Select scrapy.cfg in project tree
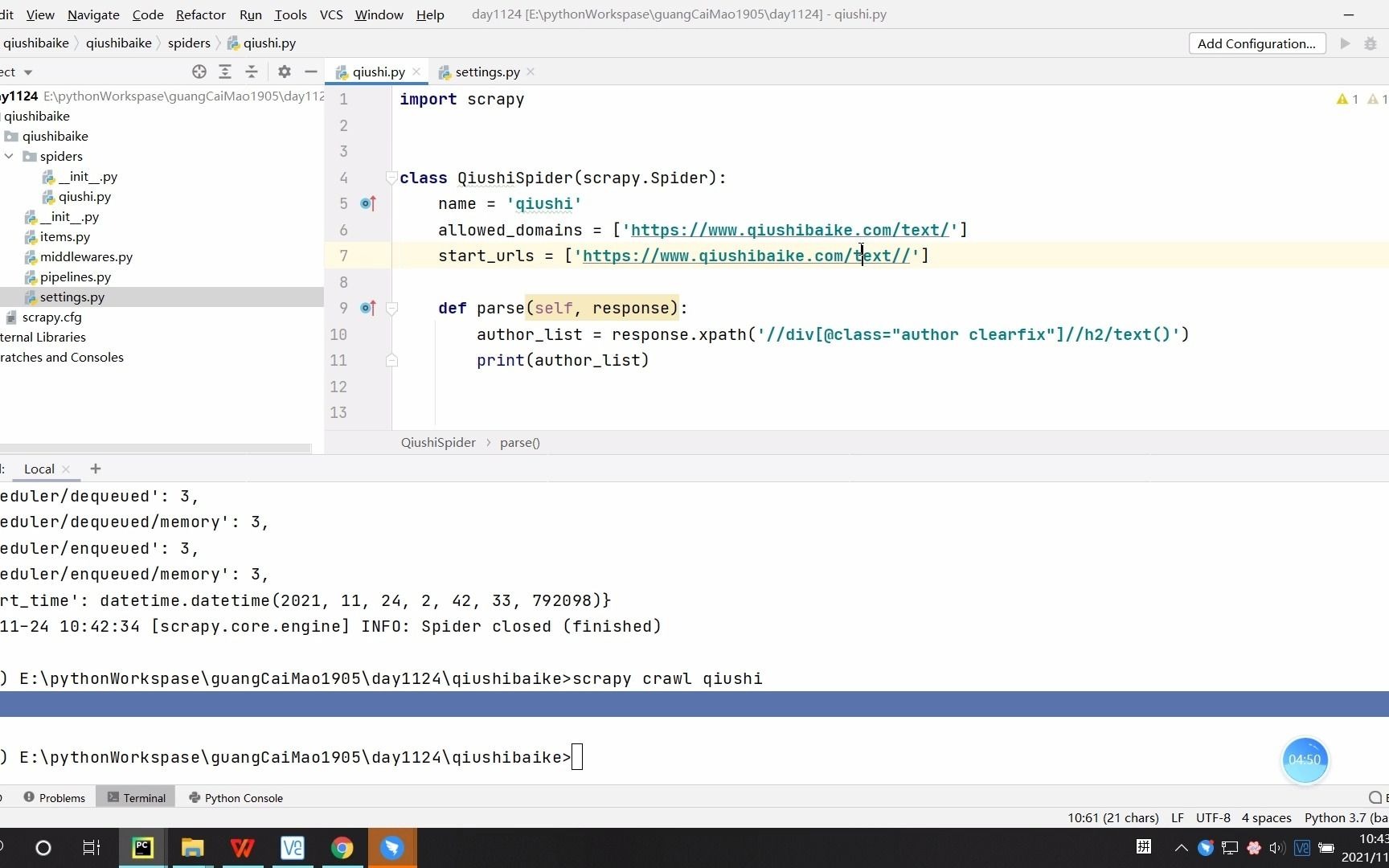Viewport: 1389px width, 868px height. (51, 317)
